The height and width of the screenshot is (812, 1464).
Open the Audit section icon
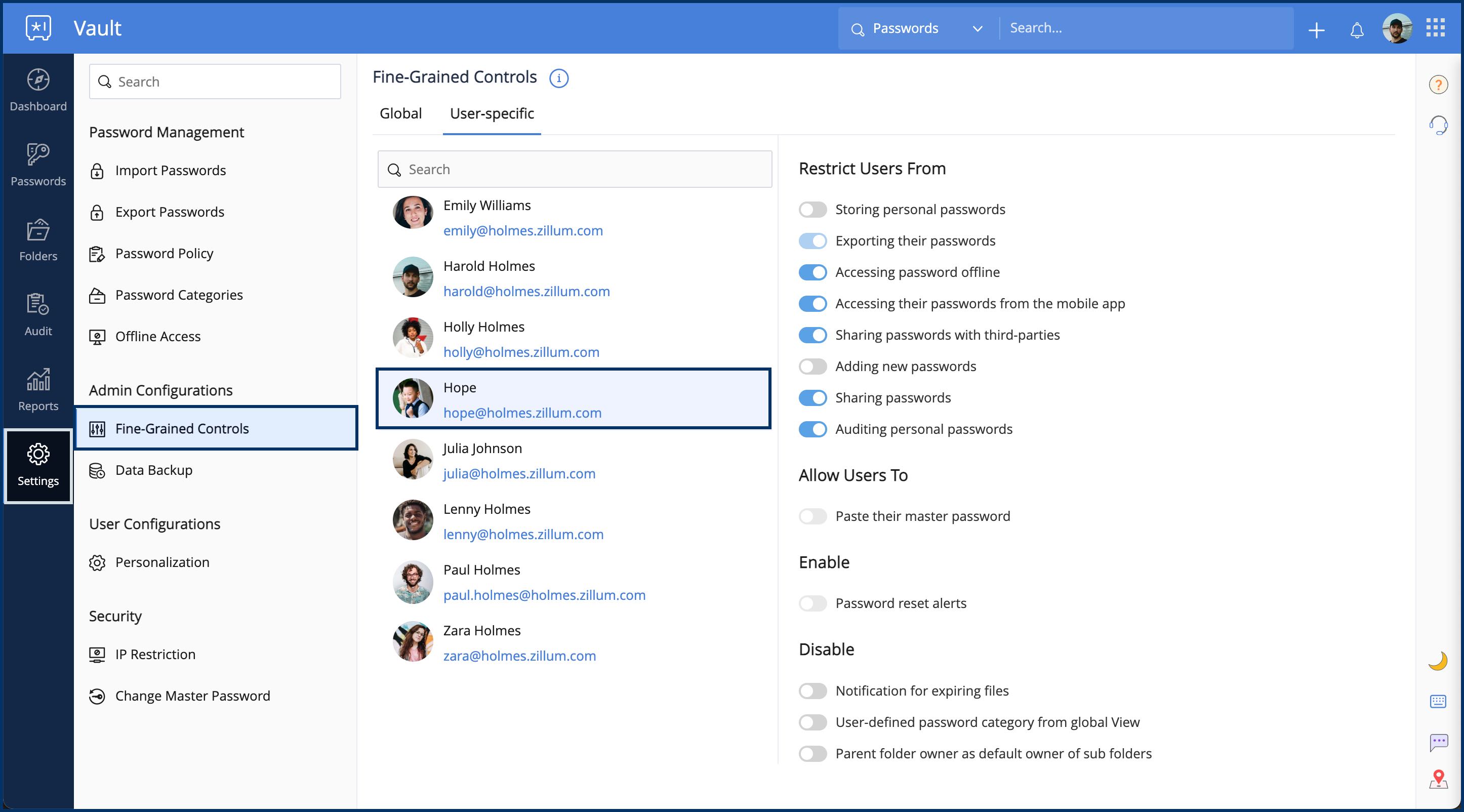38,305
